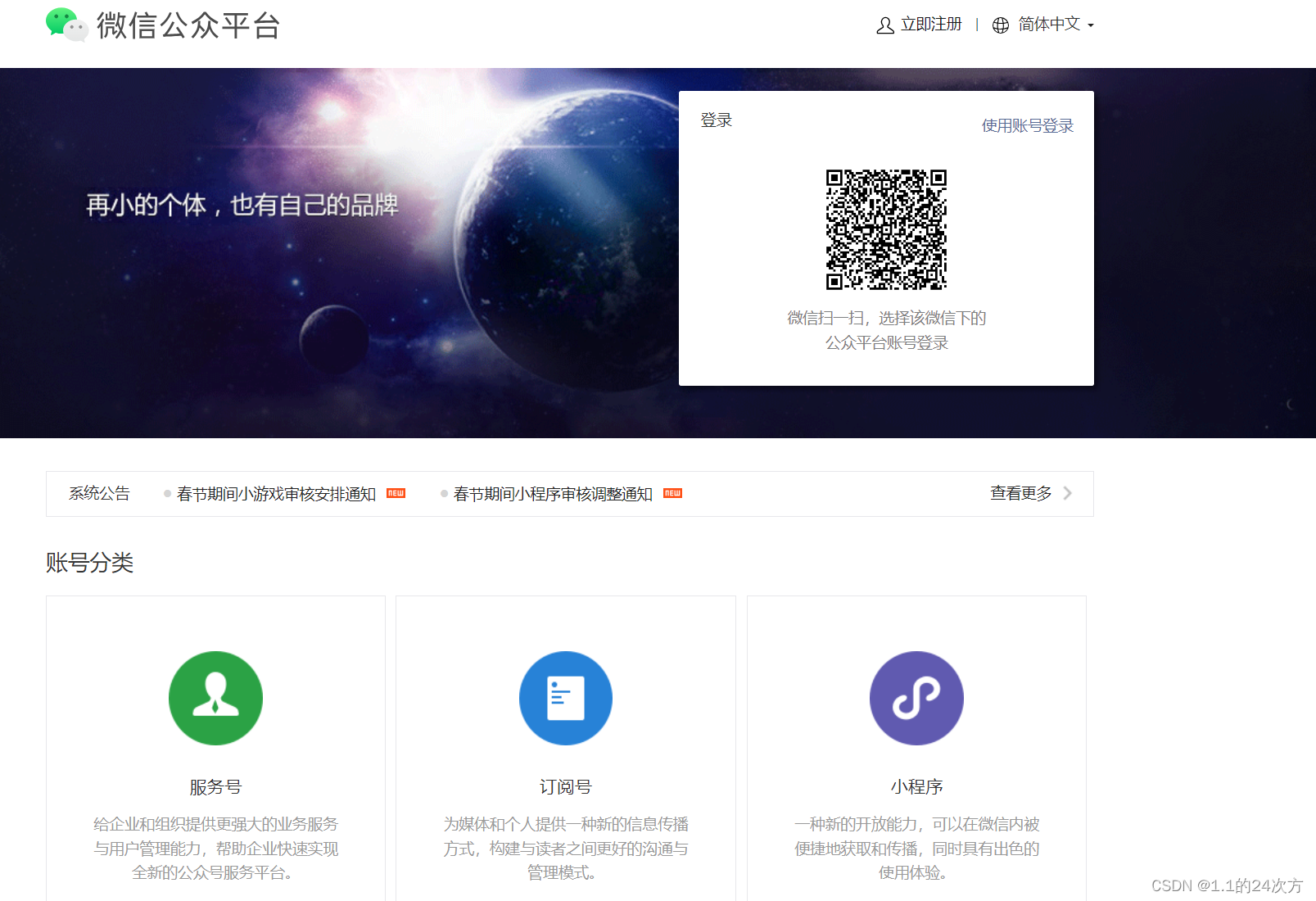This screenshot has width=1316, height=901.
Task: Click the NEW badge after 小程序审核调整通知
Action: coord(673,493)
